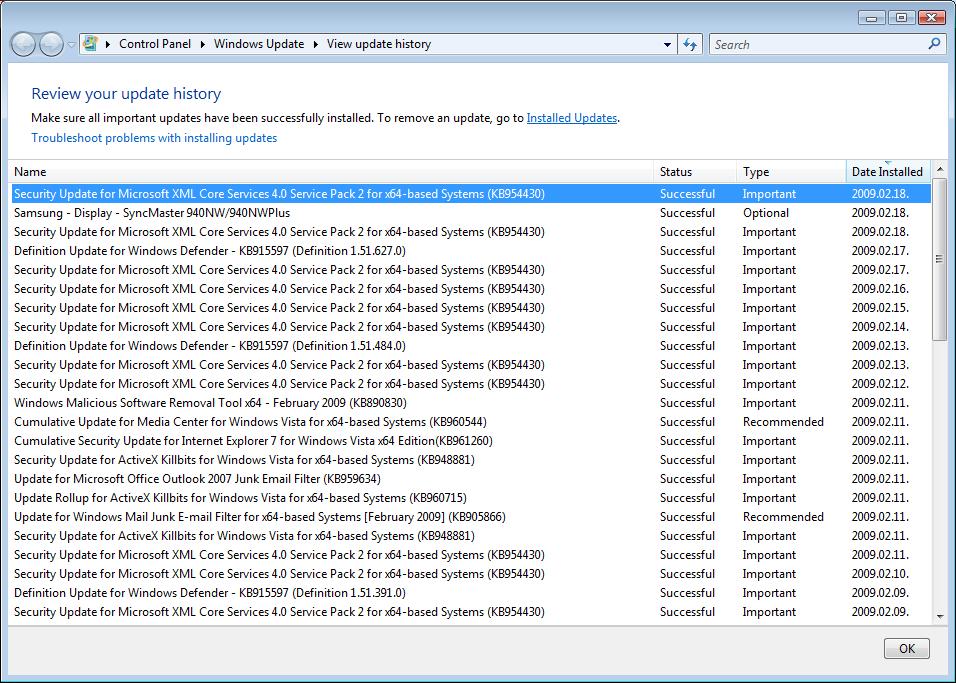Select Update for Office Outlook 2007 Junk Filter

coord(471,479)
